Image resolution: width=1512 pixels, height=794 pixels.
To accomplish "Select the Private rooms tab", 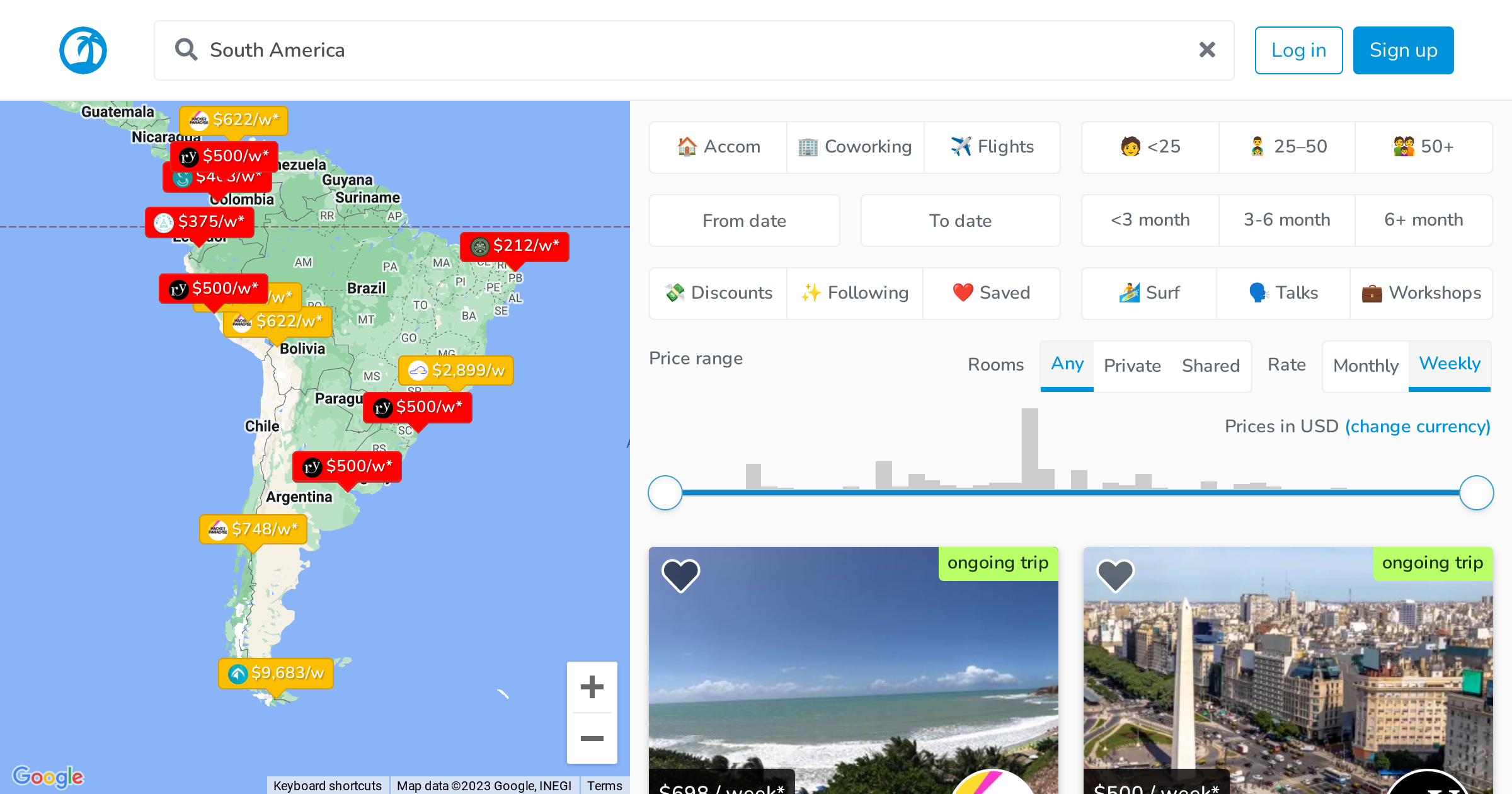I will [1132, 366].
